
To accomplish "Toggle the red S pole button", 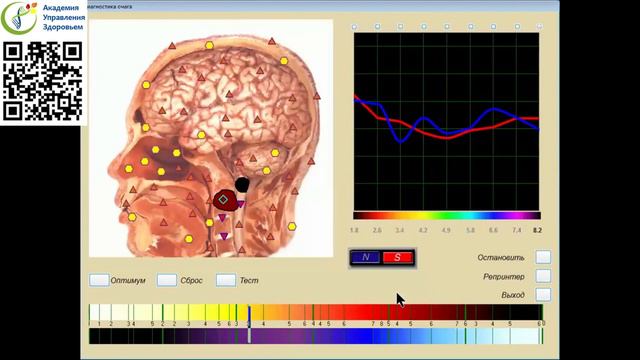I will click(x=398, y=257).
